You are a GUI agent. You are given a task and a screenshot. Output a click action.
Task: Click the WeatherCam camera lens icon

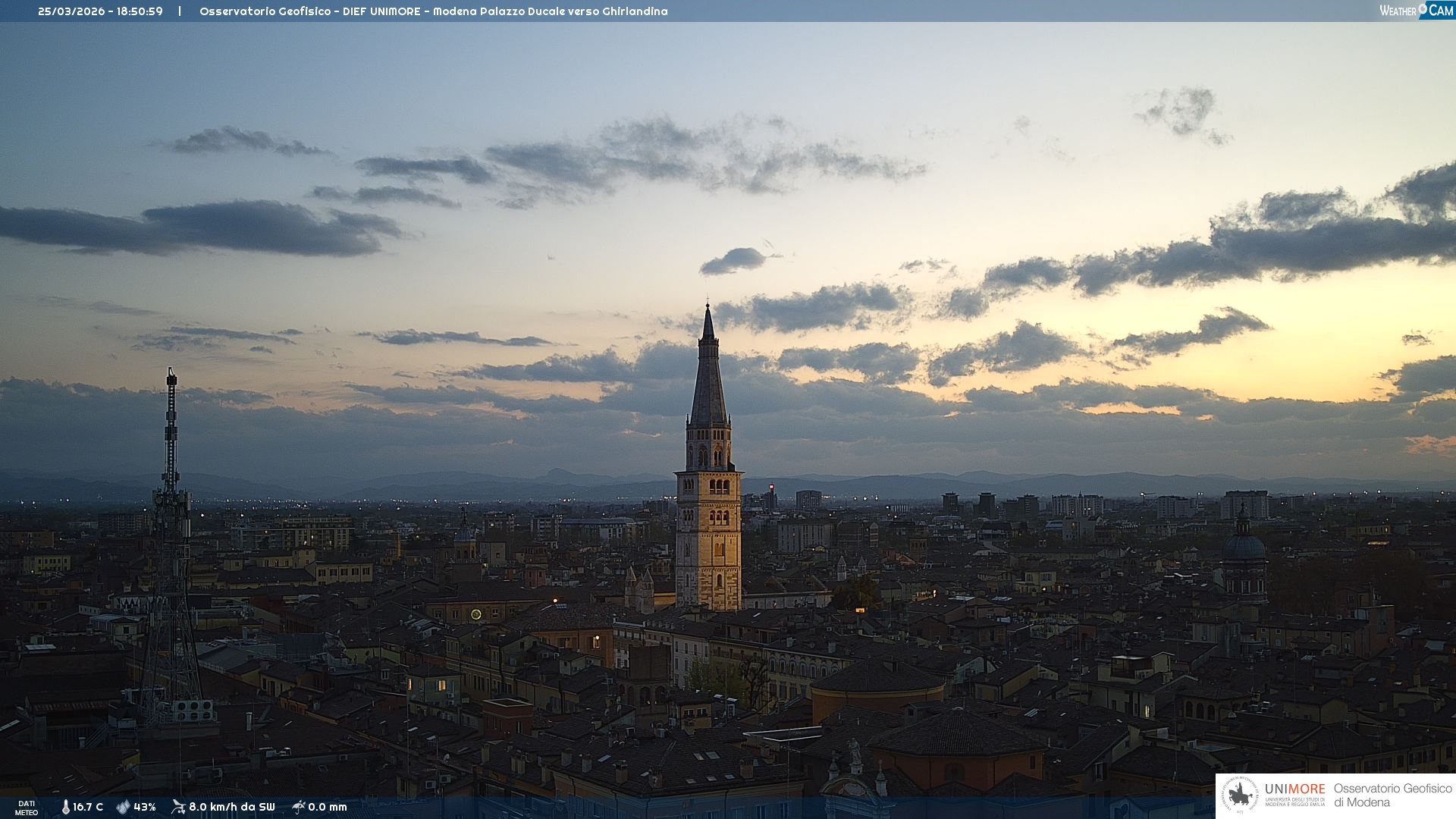click(1423, 8)
